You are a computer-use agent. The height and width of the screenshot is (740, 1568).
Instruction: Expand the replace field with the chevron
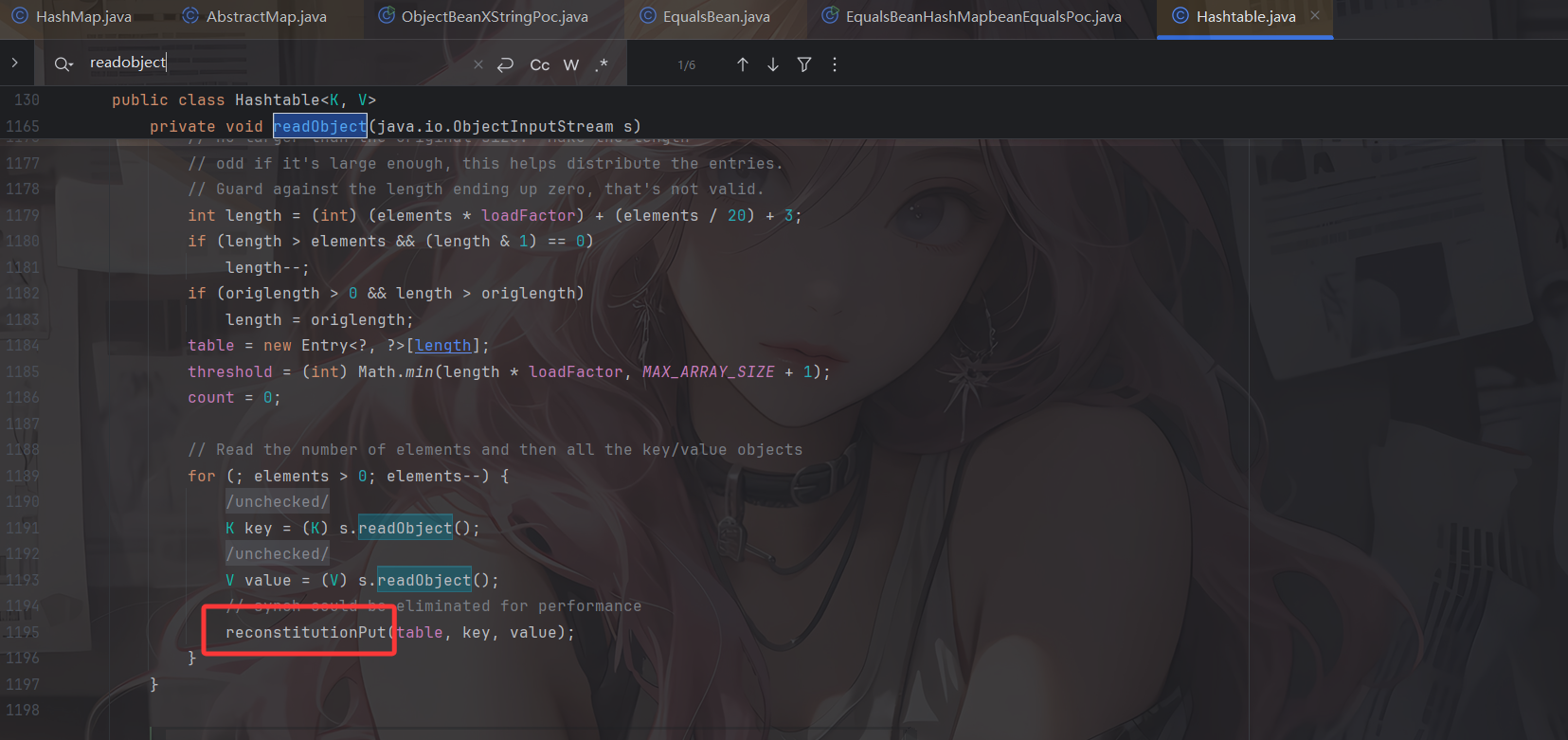point(15,63)
